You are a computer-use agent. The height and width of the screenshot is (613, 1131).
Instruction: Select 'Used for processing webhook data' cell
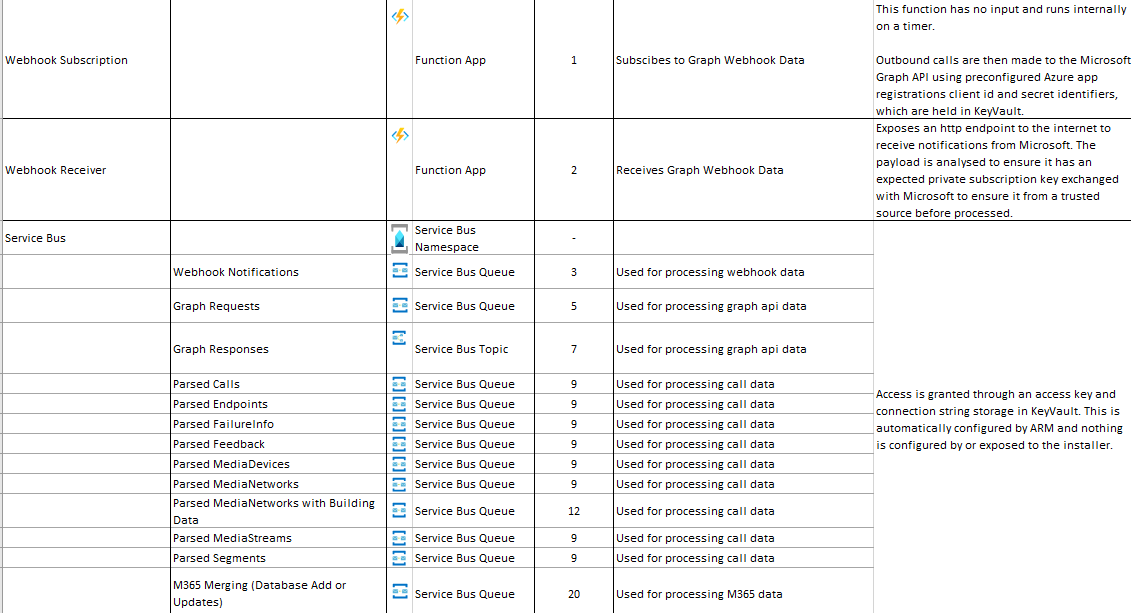[x=743, y=272]
